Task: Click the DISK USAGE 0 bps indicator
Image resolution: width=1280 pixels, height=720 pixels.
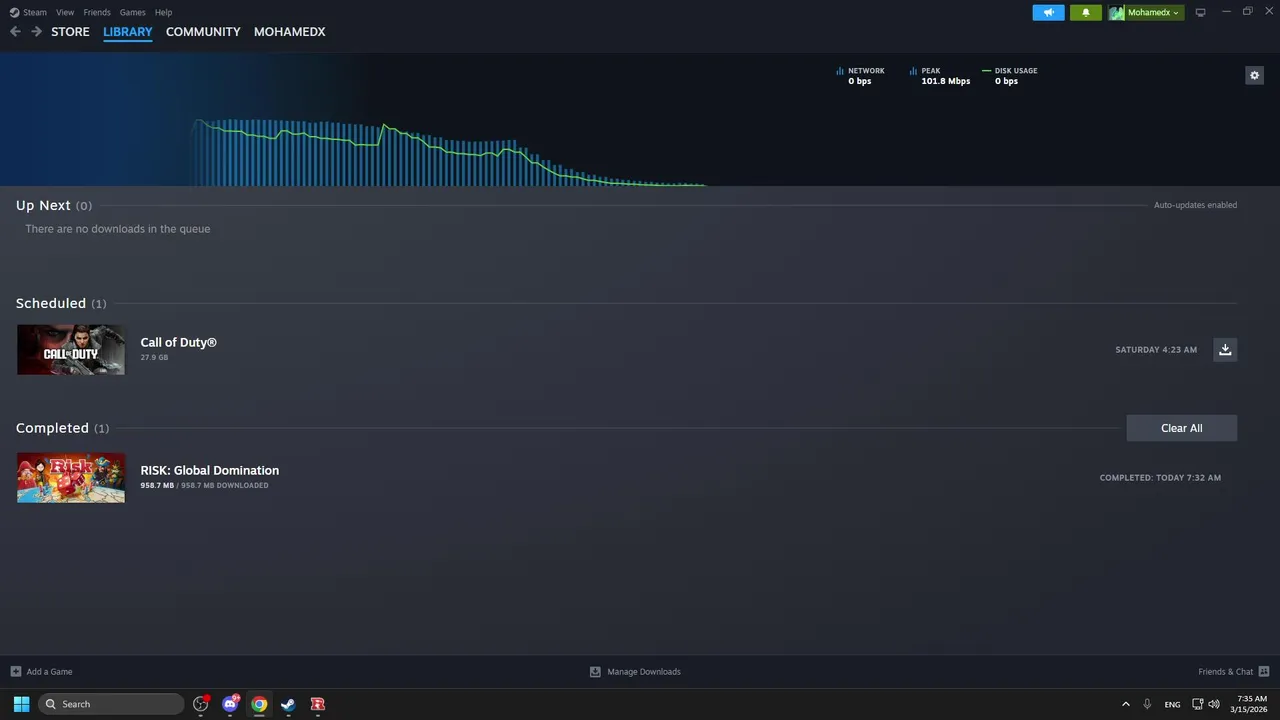Action: (1010, 76)
